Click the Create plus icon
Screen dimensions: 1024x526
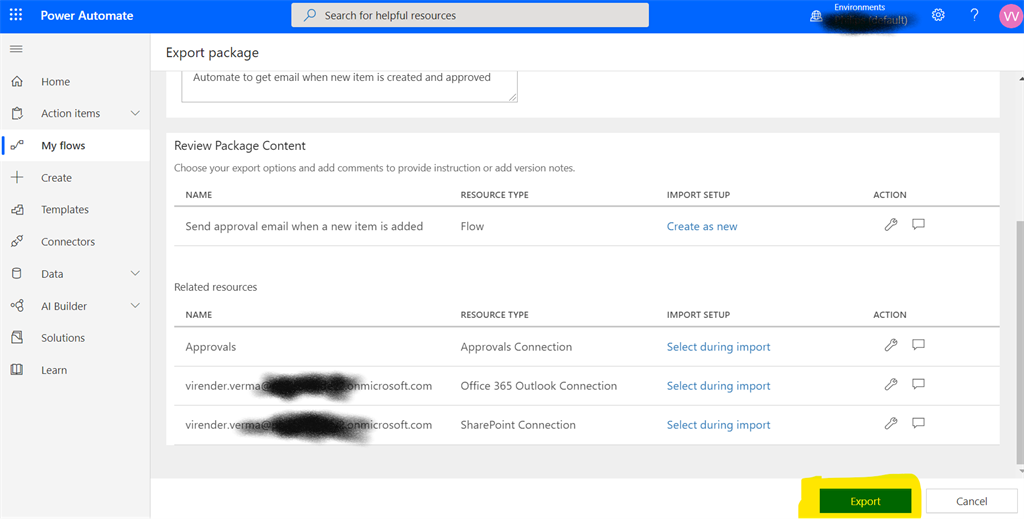(17, 178)
